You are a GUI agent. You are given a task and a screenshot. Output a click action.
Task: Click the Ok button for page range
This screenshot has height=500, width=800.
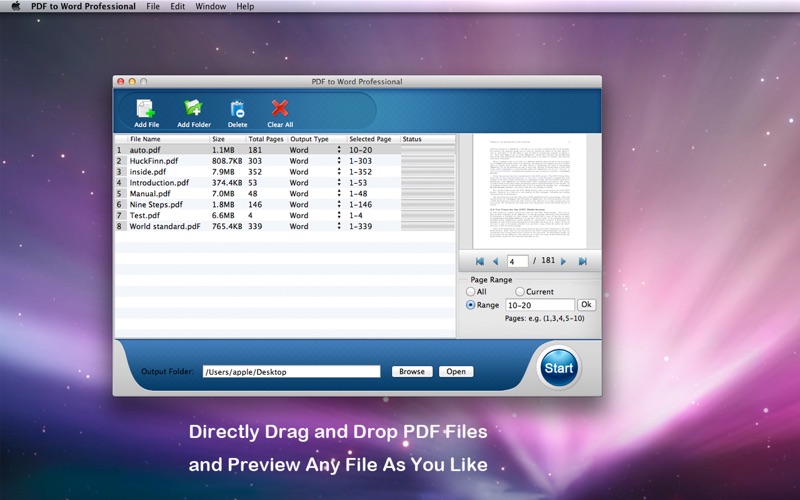(x=586, y=305)
